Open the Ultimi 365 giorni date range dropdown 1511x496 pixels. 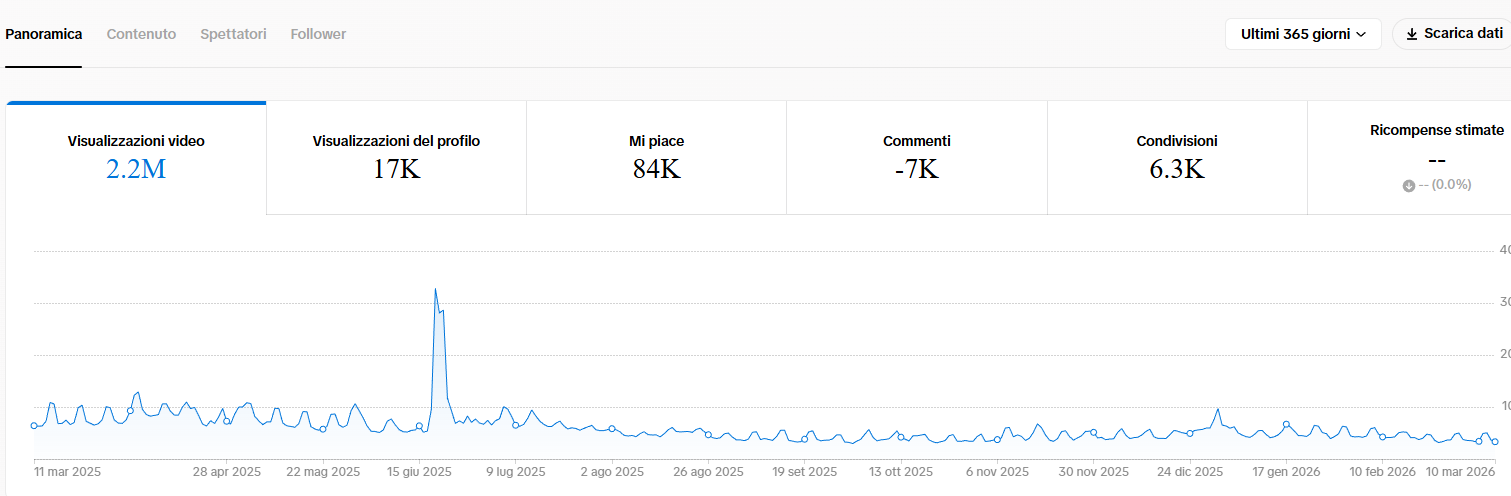pos(1302,34)
